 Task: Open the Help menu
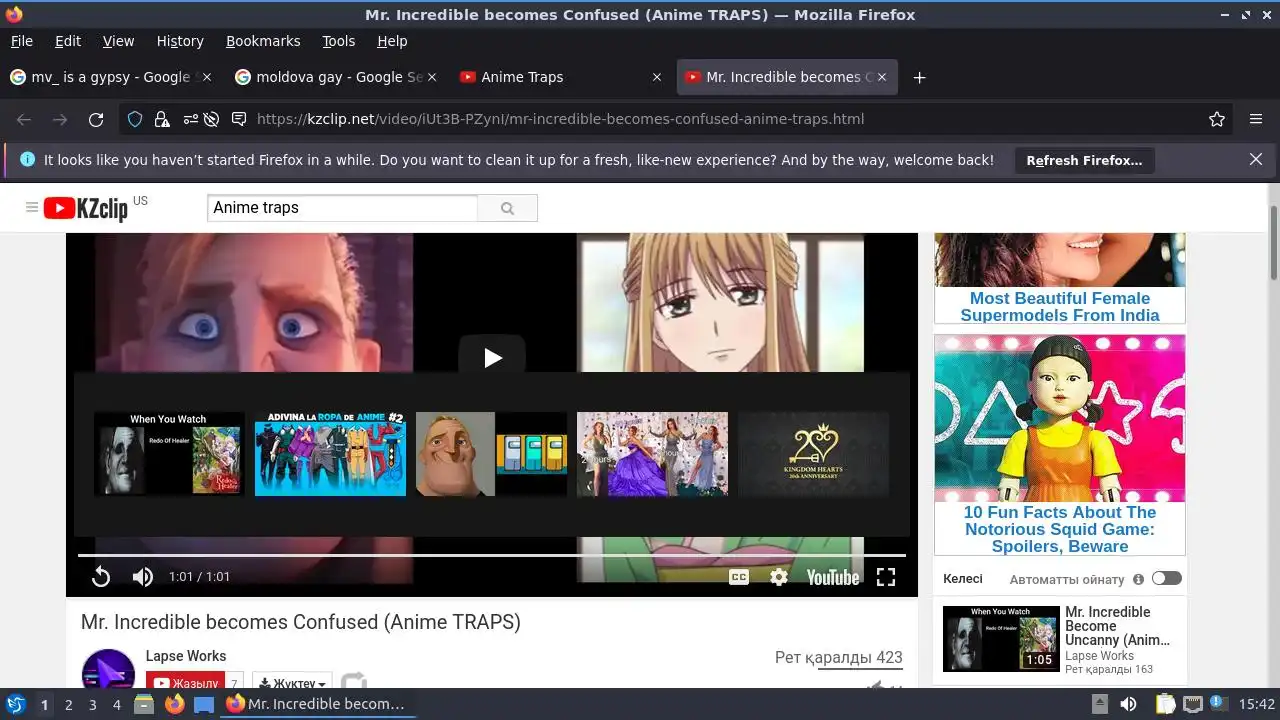pyautogui.click(x=392, y=41)
